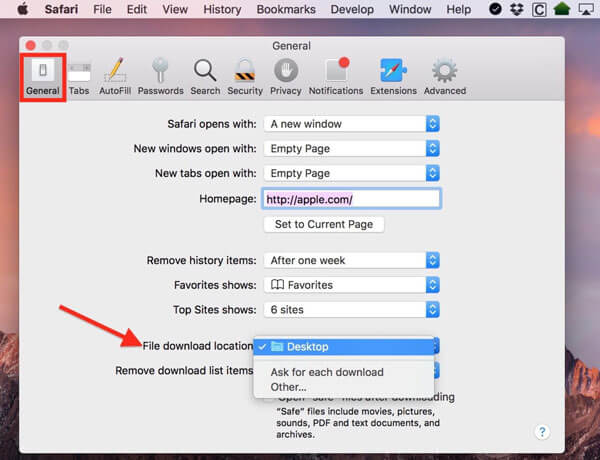This screenshot has width=600, height=460.
Task: Expand the New windows open with dropdown
Action: click(351, 148)
